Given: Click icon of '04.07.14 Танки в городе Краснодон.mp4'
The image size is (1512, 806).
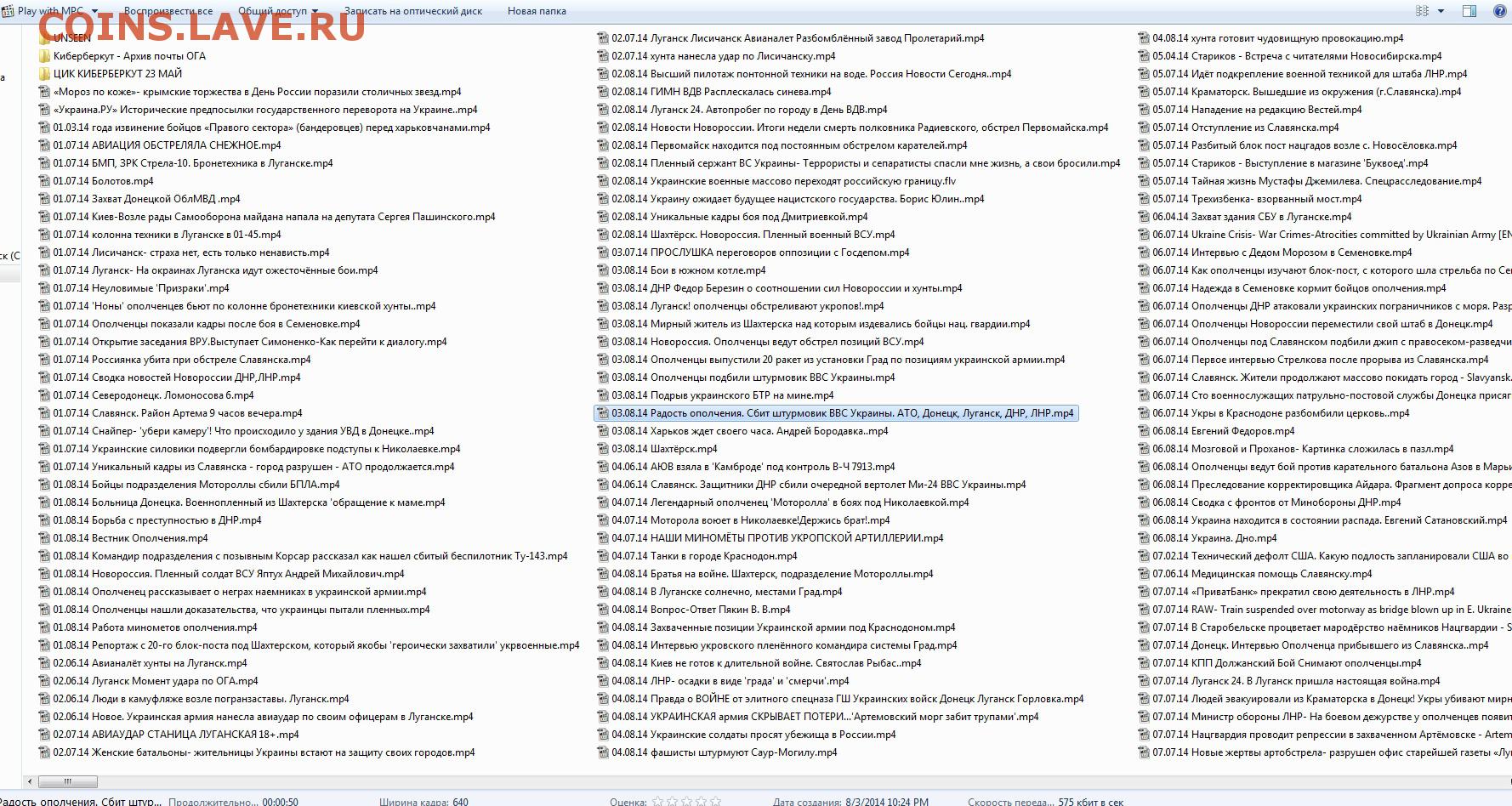Looking at the screenshot, I should pos(603,556).
